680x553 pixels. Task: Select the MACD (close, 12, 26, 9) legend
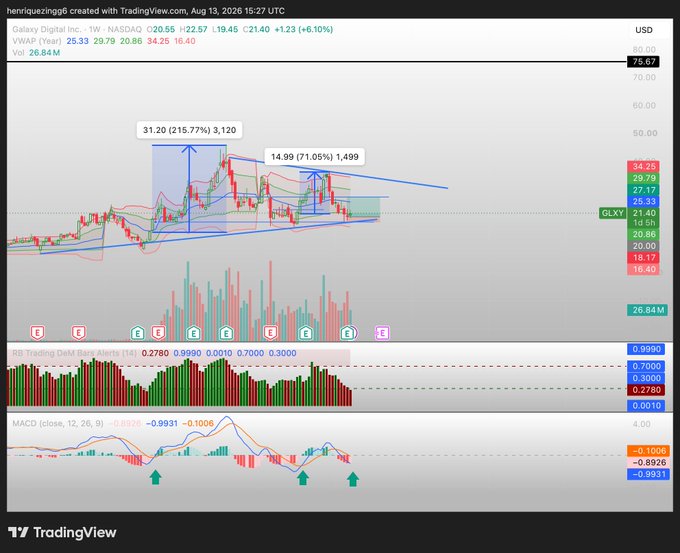58,423
